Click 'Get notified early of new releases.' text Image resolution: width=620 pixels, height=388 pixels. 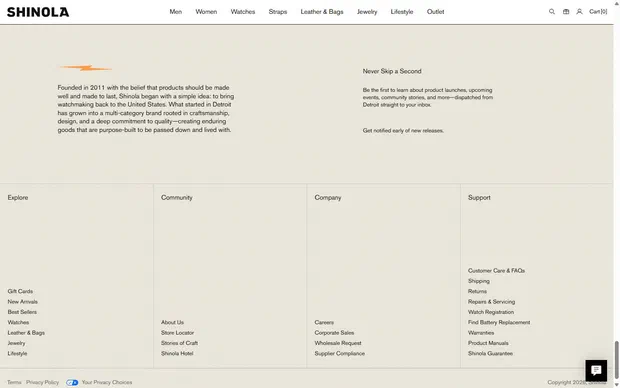[x=403, y=131]
